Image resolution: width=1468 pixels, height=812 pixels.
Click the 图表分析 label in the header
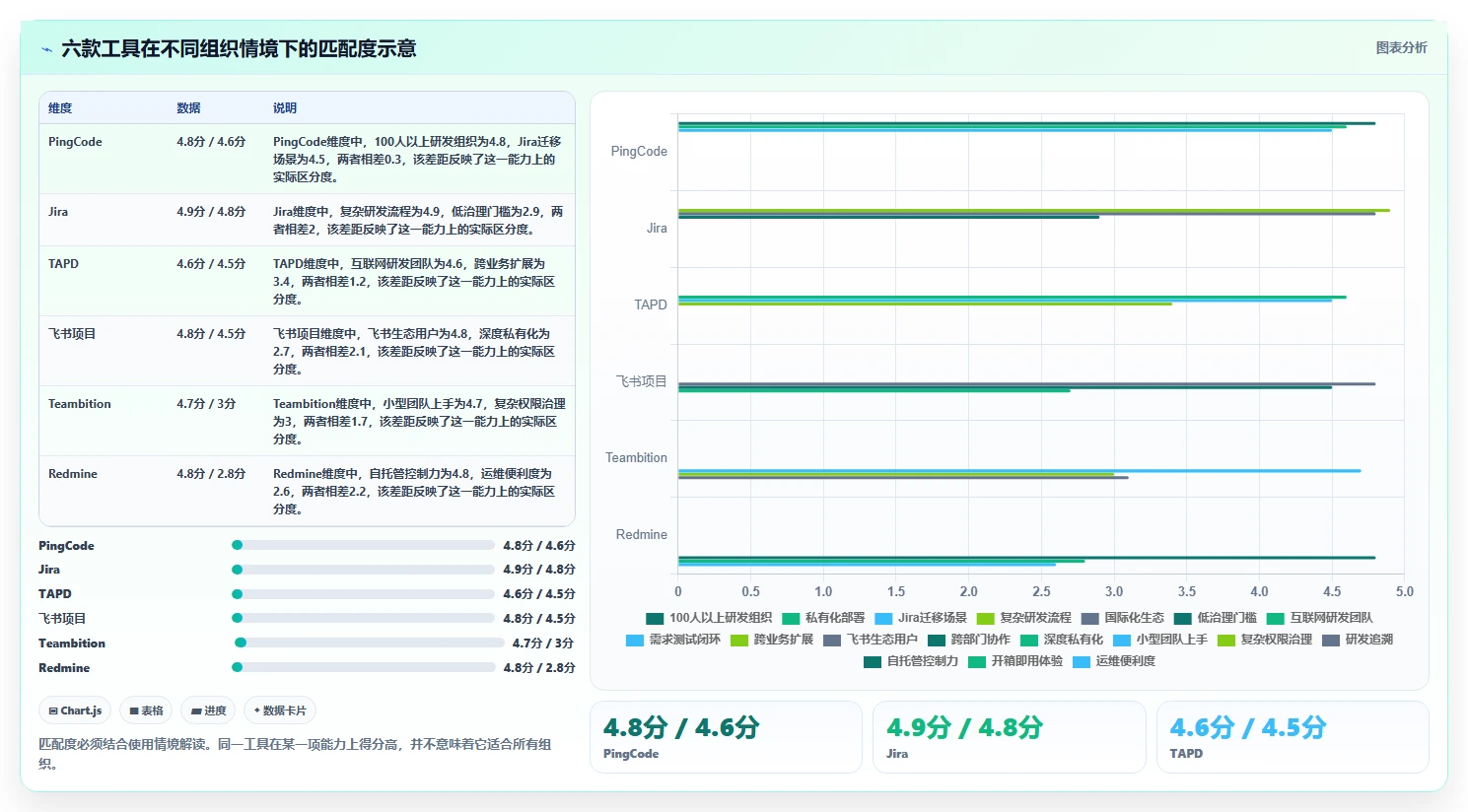1401,47
